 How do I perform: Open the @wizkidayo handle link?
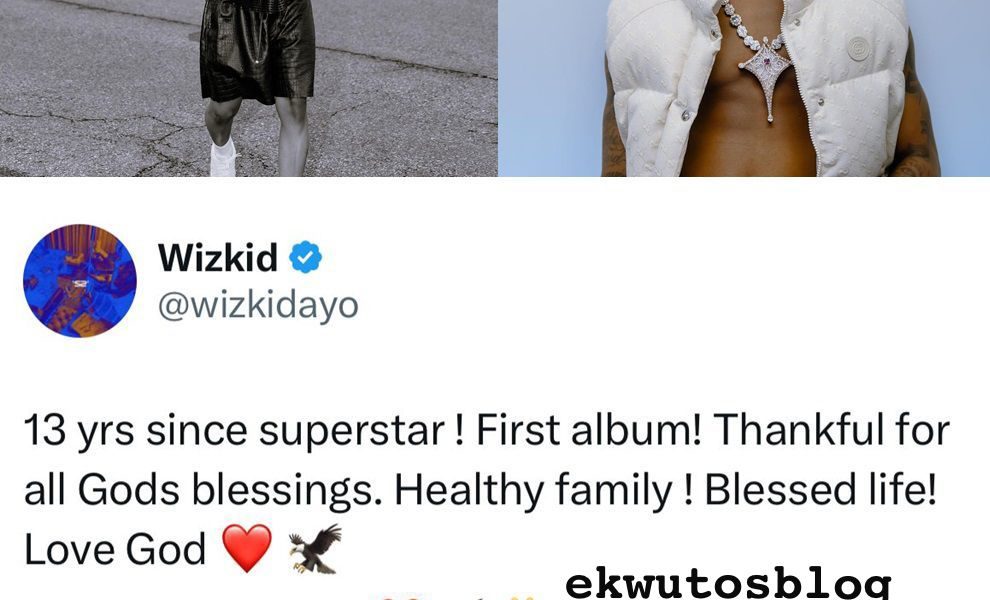coord(258,306)
